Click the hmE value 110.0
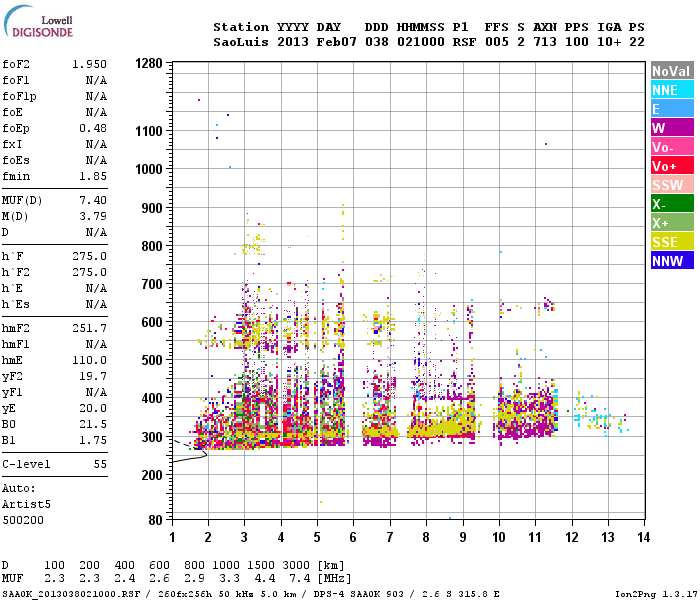The height and width of the screenshot is (600, 700). coord(89,360)
